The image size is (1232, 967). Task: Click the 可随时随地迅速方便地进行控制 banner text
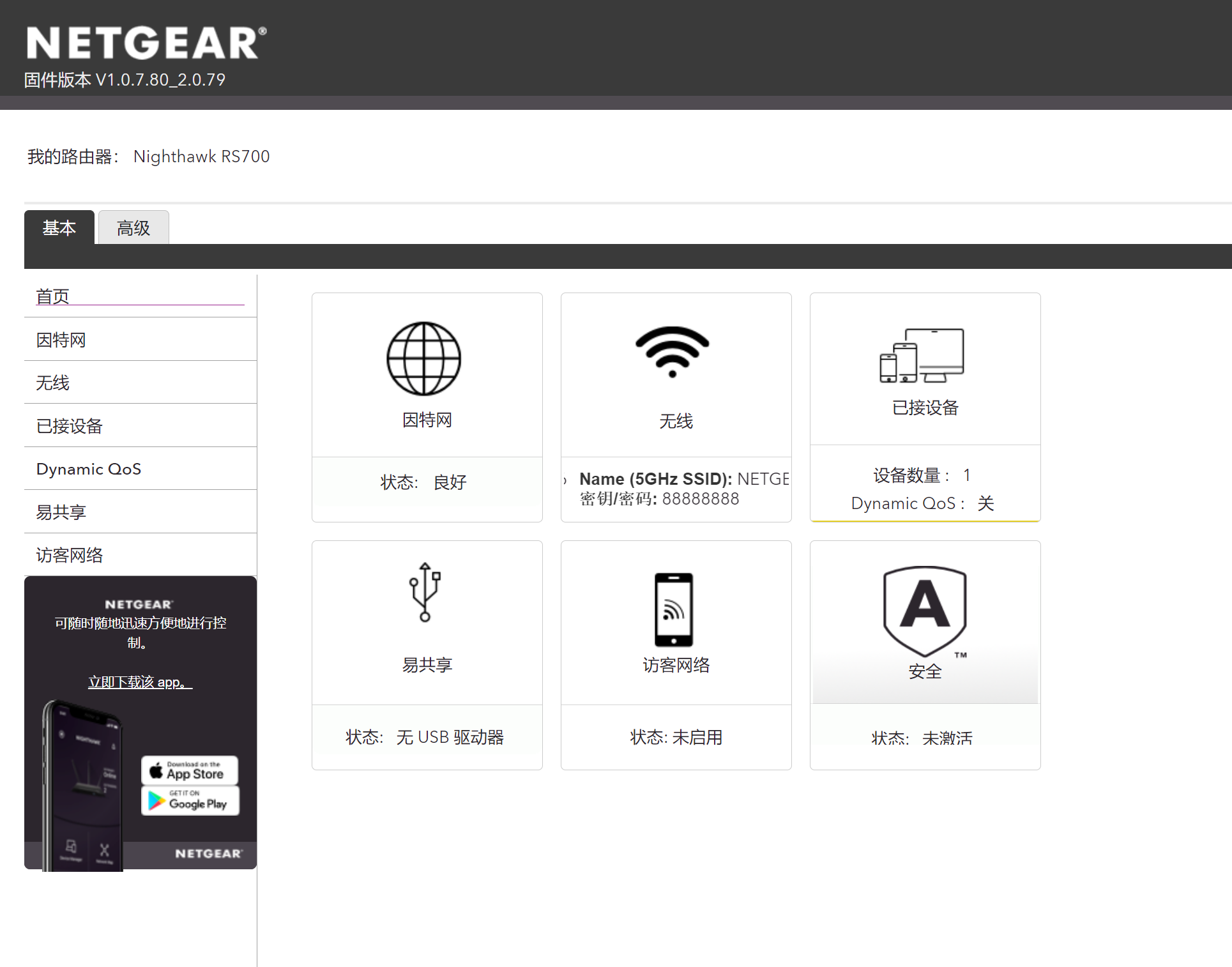141,632
